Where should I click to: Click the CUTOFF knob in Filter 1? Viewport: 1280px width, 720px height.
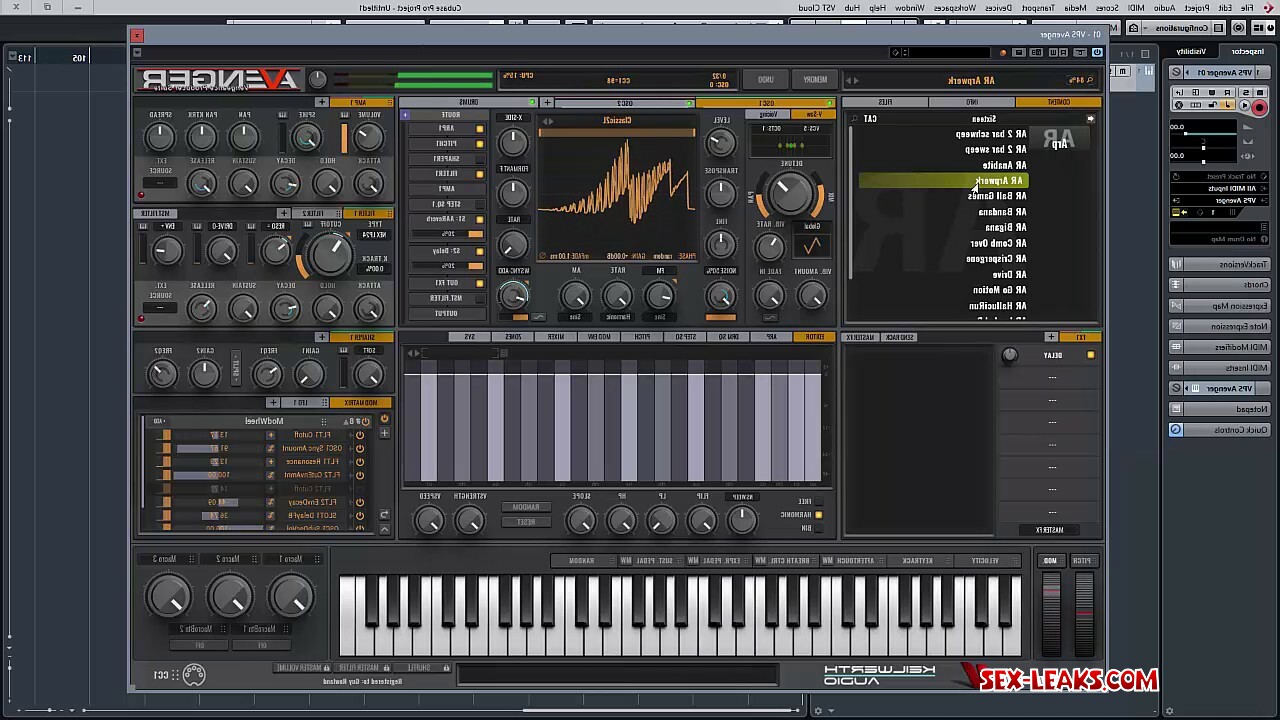coord(332,255)
